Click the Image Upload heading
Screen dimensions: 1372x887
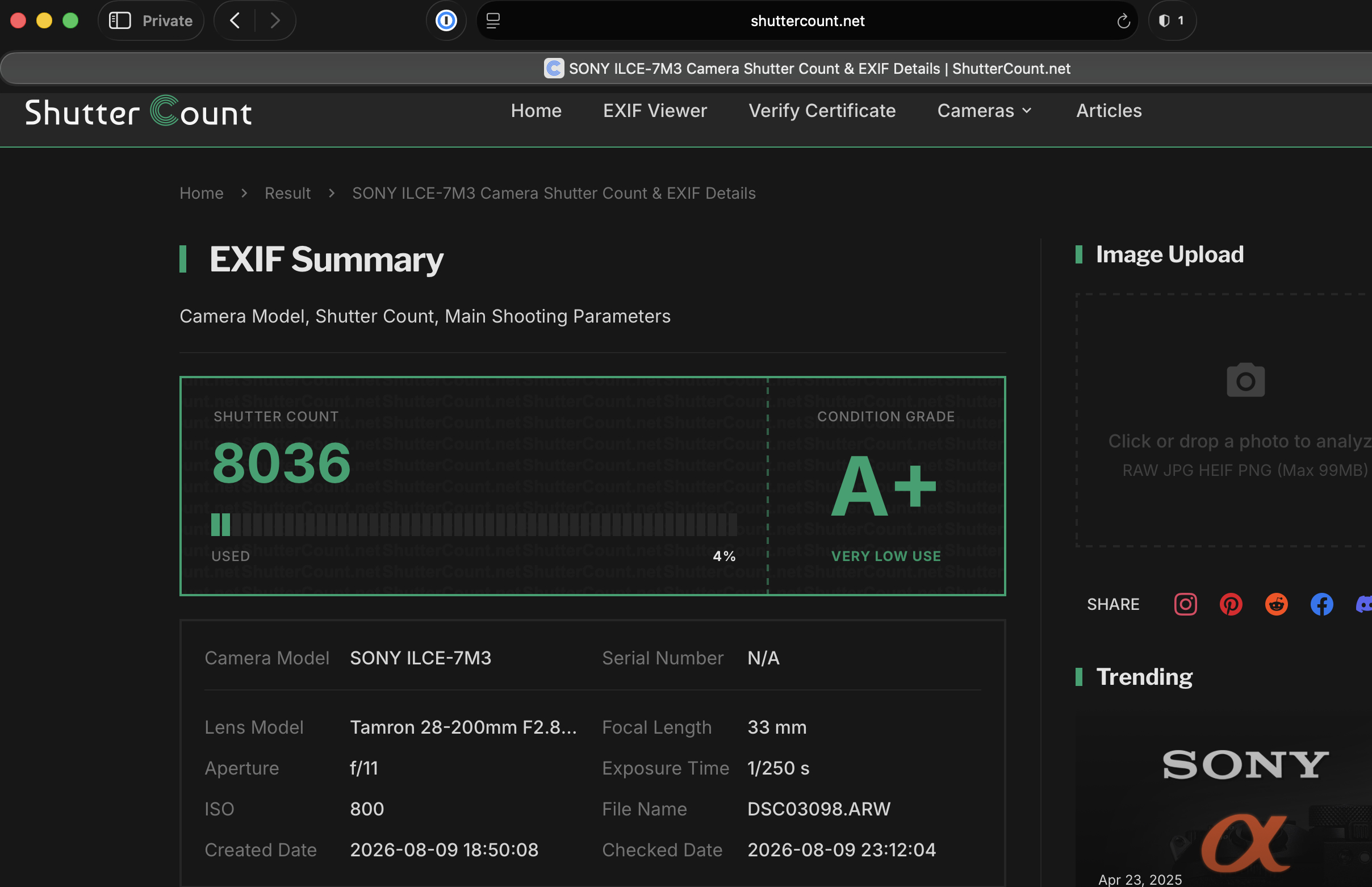[1169, 254]
